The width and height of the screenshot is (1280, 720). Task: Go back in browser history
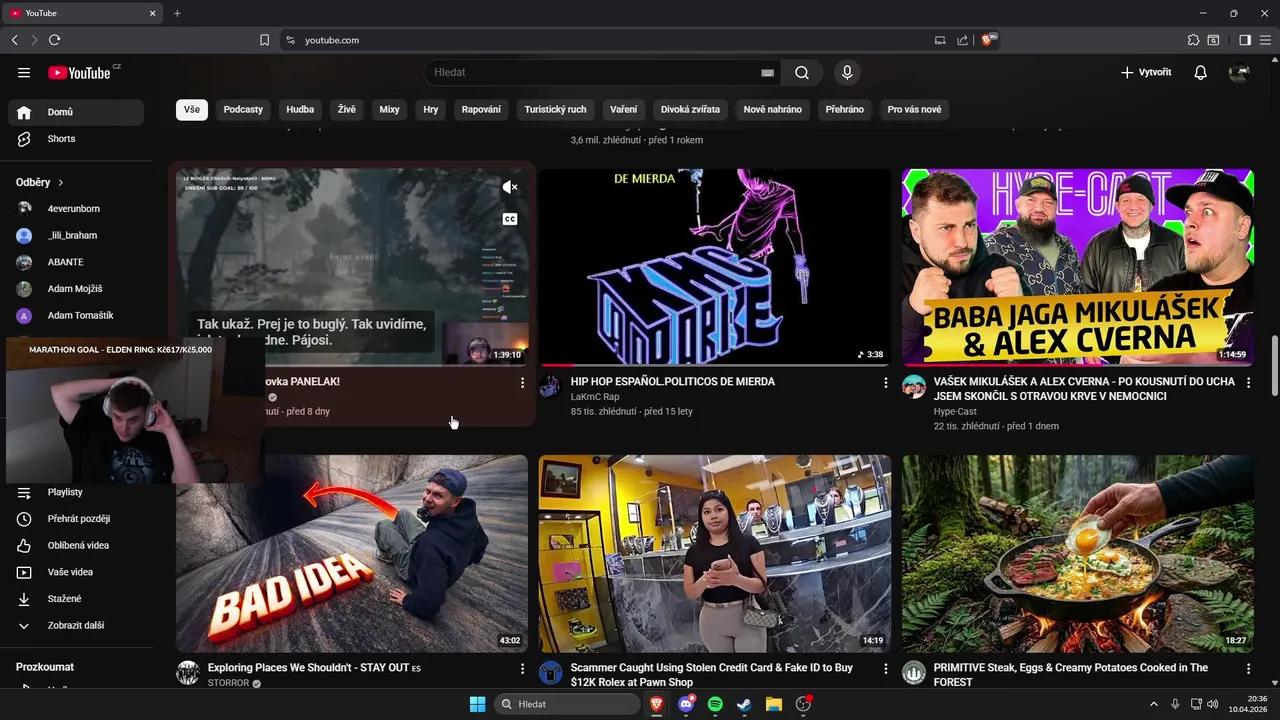(x=14, y=40)
